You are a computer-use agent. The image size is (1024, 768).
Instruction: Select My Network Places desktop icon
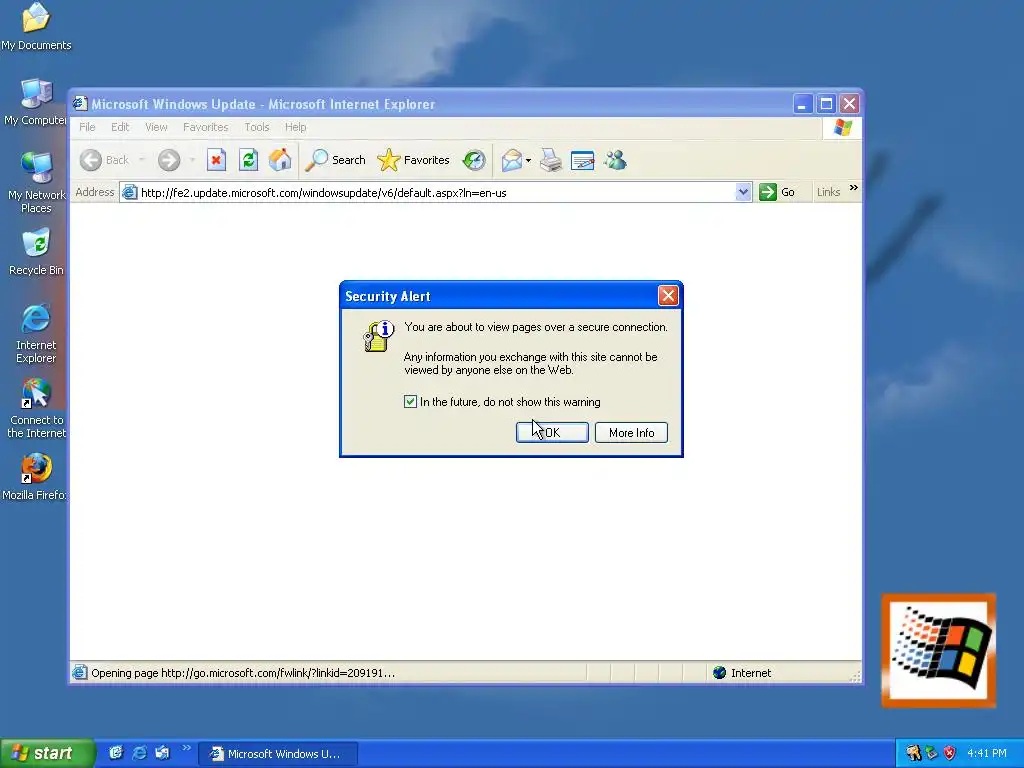point(36,183)
